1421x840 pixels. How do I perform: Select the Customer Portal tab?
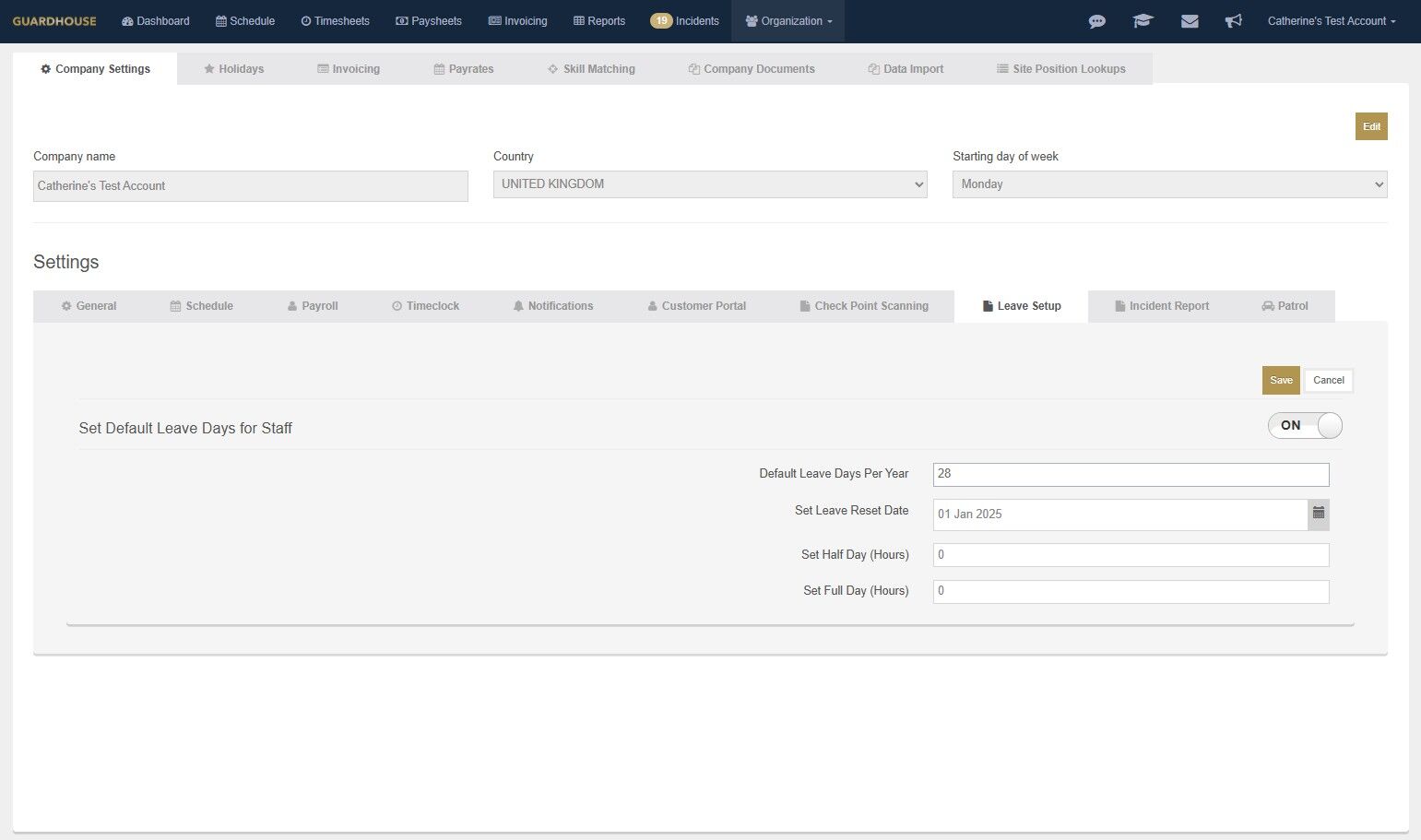pyautogui.click(x=697, y=306)
